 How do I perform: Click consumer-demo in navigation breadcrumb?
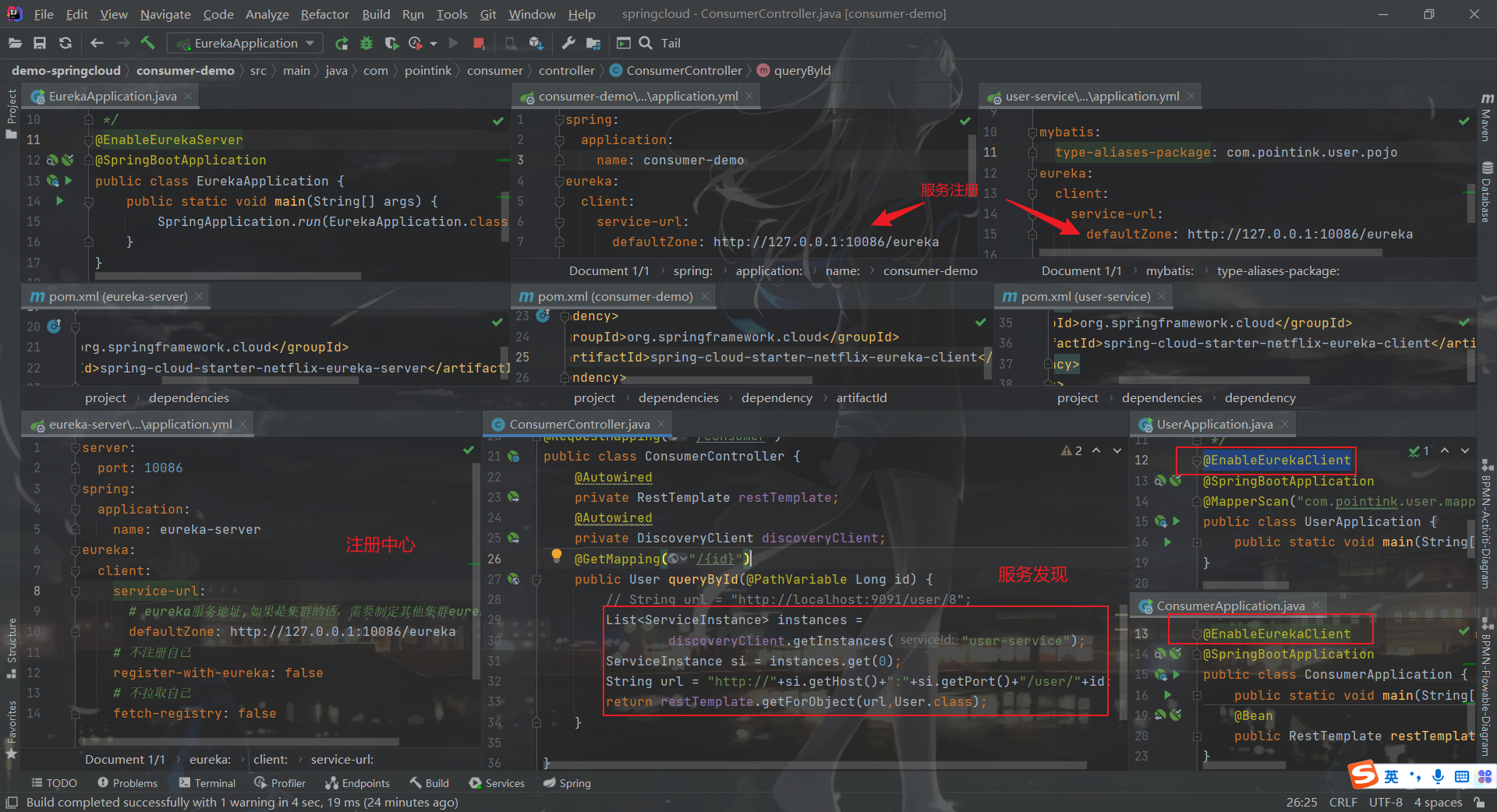point(186,71)
